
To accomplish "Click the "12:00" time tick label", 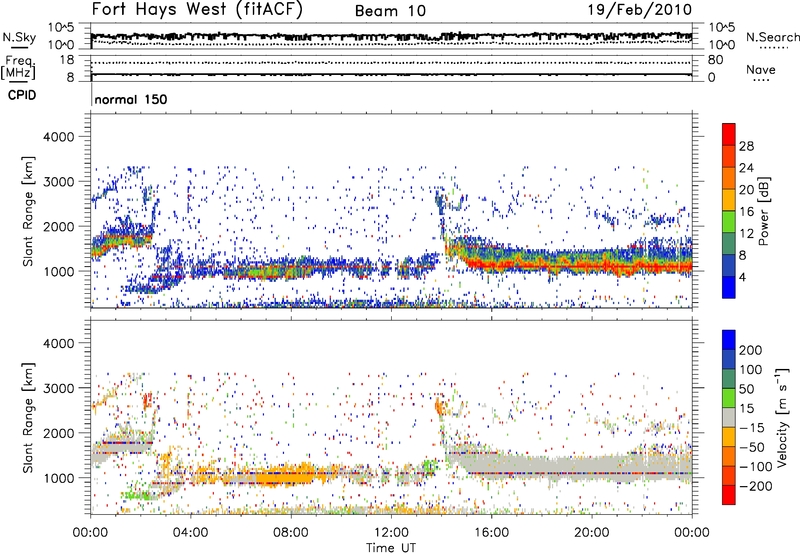I will 391,533.
